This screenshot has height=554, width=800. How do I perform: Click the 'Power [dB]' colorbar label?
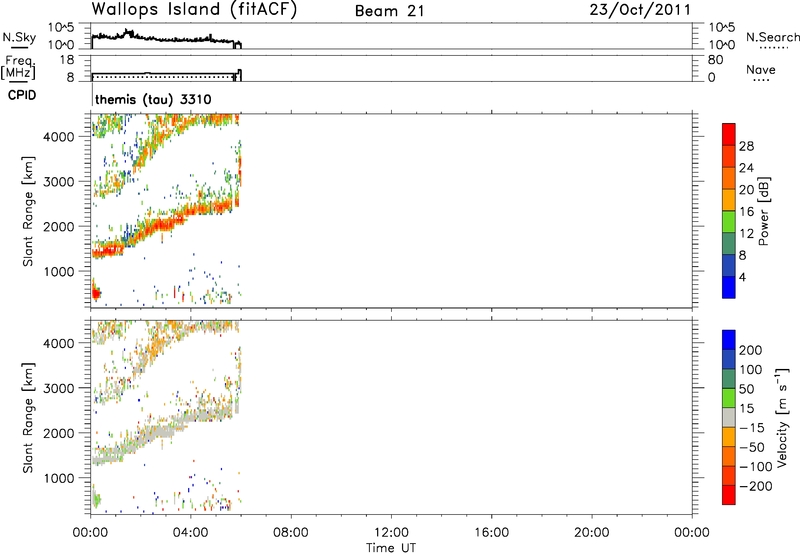763,211
